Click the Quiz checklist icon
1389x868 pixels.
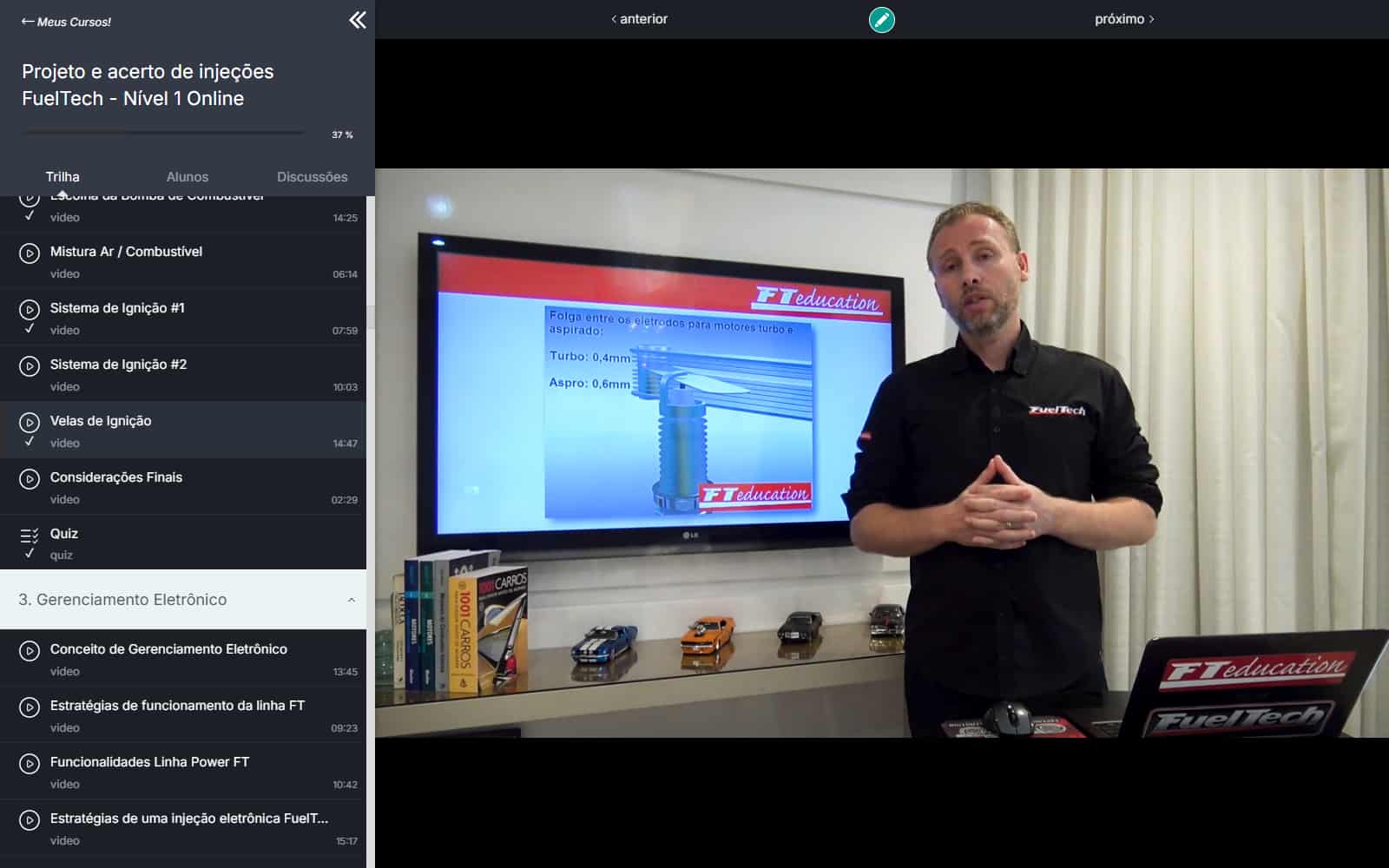point(30,535)
